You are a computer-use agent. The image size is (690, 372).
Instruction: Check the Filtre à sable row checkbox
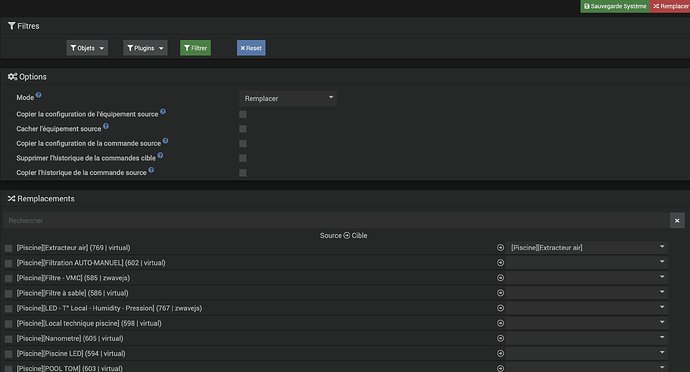pyautogui.click(x=8, y=294)
